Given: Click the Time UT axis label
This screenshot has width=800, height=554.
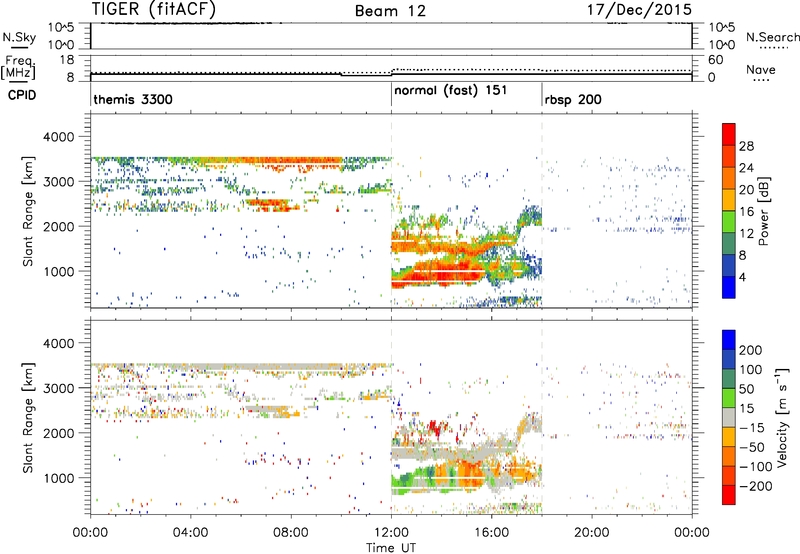Looking at the screenshot, I should (x=391, y=548).
